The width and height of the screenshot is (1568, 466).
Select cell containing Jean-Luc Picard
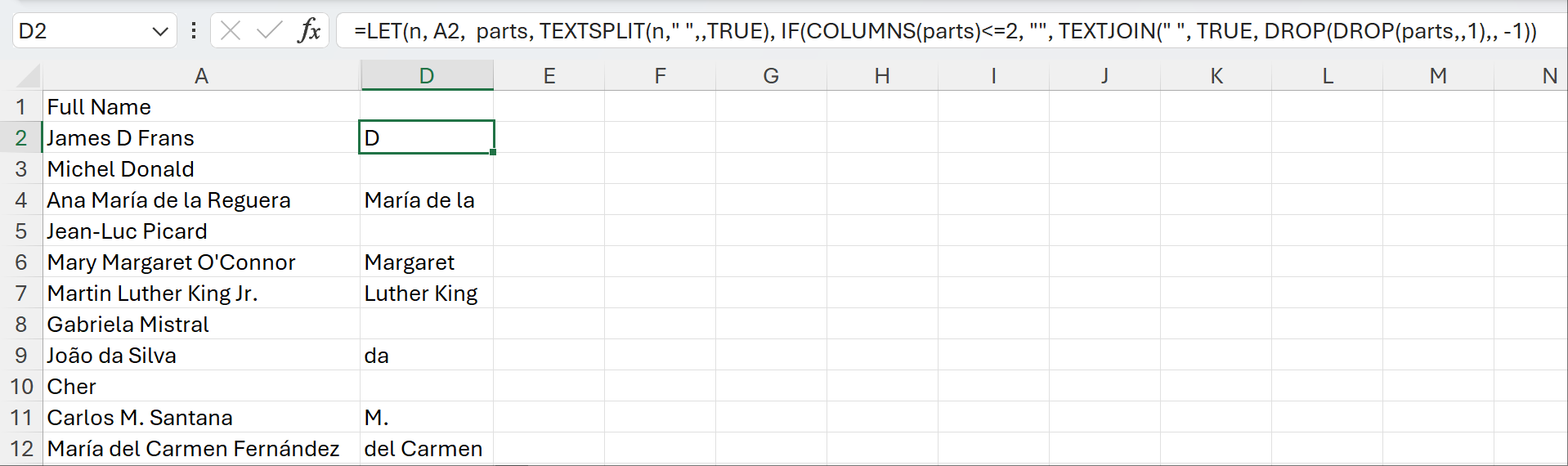[201, 231]
